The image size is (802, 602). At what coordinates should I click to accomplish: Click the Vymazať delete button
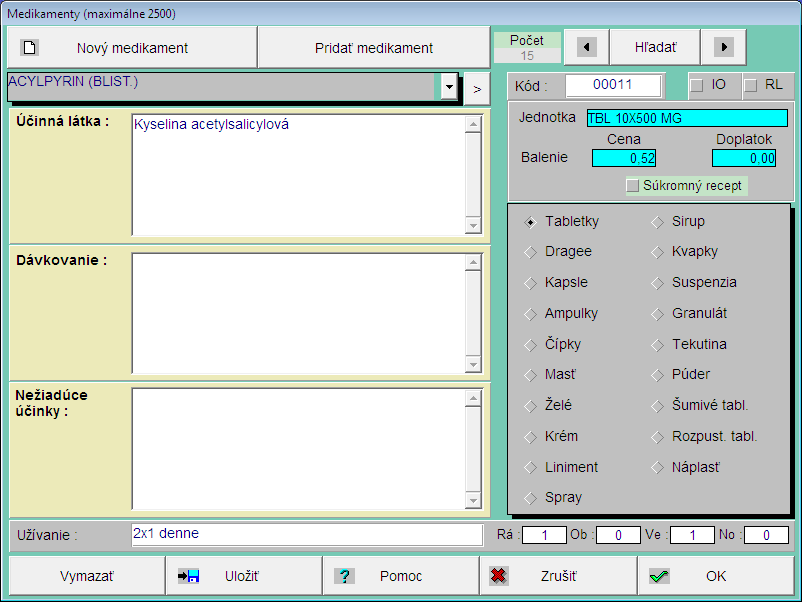86,576
